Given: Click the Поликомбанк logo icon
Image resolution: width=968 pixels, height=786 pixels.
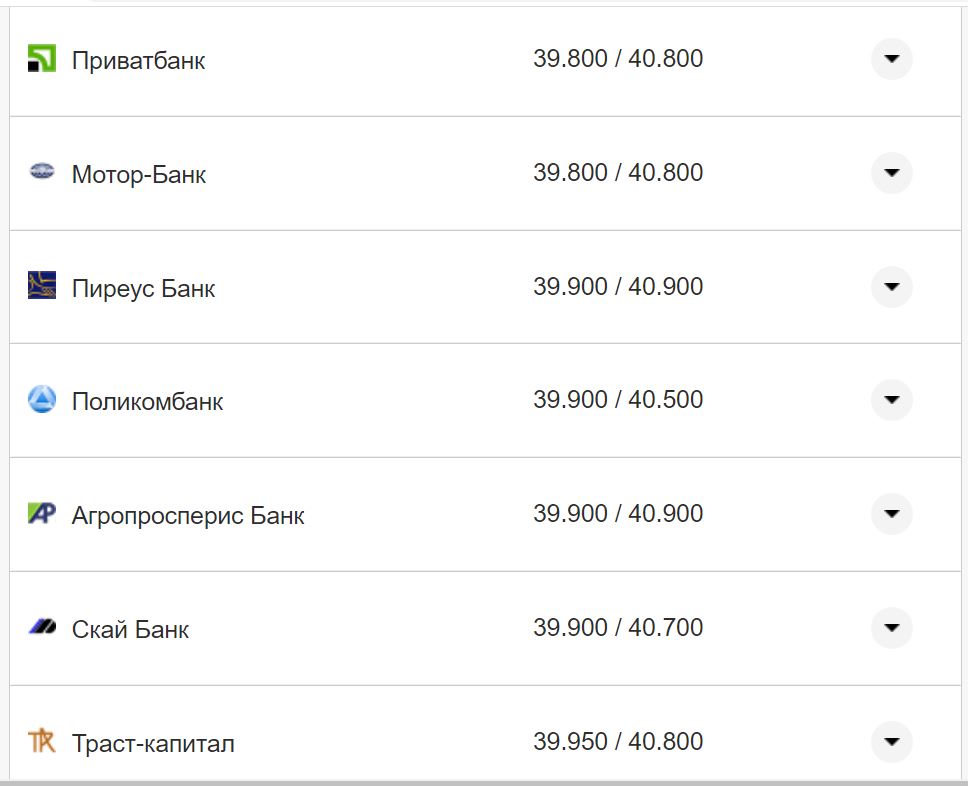Looking at the screenshot, I should (x=42, y=400).
